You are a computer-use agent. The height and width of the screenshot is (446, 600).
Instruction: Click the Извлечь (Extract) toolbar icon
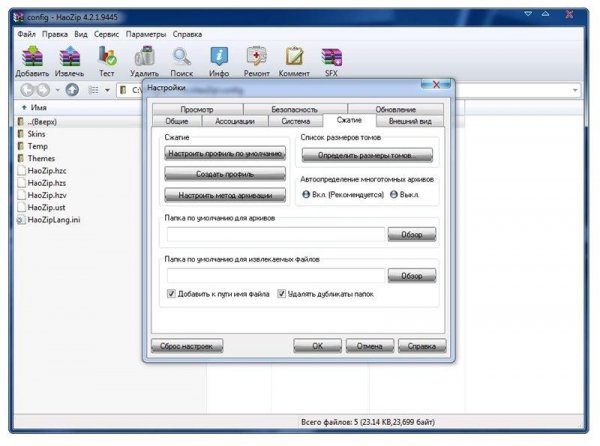coord(69,61)
